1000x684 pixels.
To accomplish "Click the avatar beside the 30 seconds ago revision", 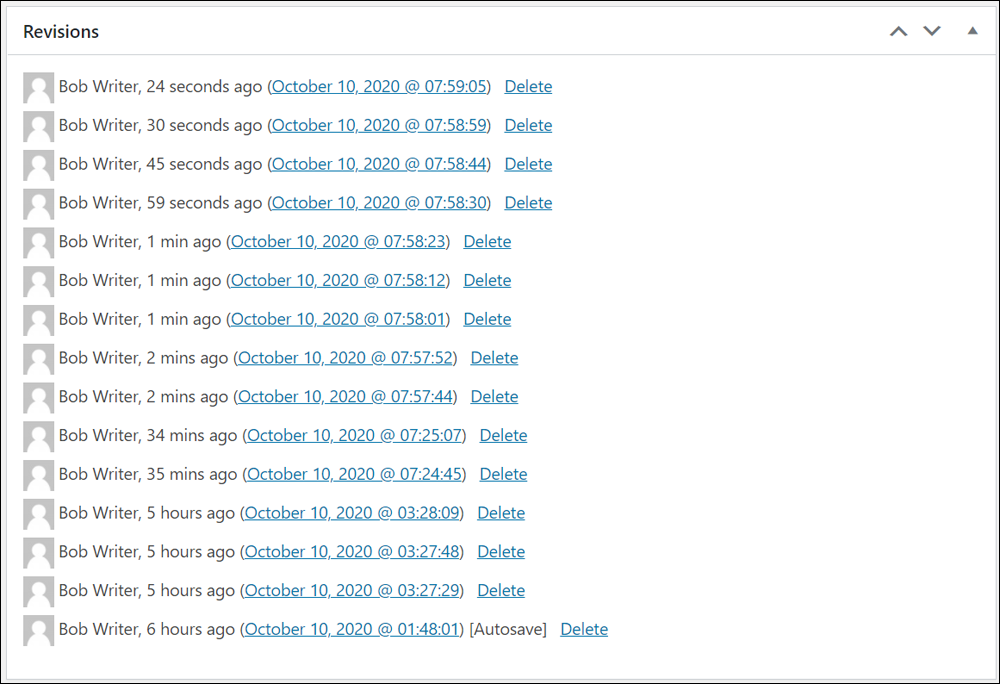I will point(38,126).
